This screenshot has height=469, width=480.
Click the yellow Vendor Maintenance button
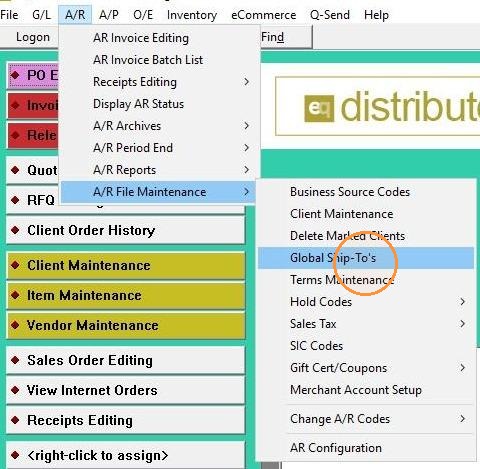click(126, 325)
